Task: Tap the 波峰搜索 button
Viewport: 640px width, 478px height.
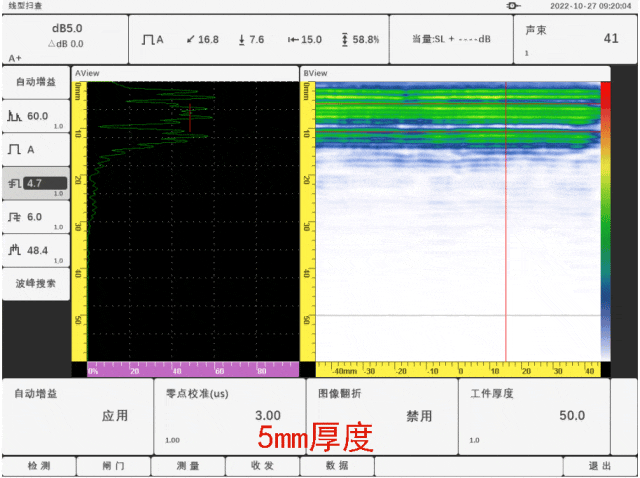Action: 36,284
